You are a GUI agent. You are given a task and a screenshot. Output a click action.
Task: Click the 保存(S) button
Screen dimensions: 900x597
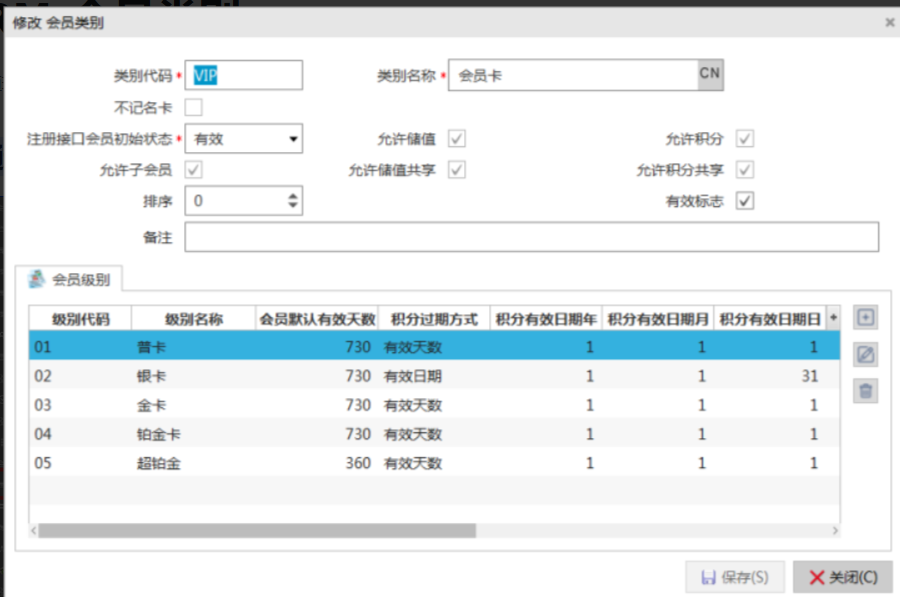[735, 577]
